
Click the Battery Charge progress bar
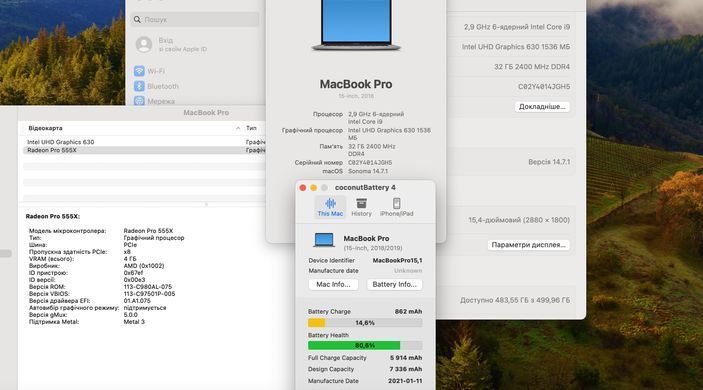pos(365,323)
